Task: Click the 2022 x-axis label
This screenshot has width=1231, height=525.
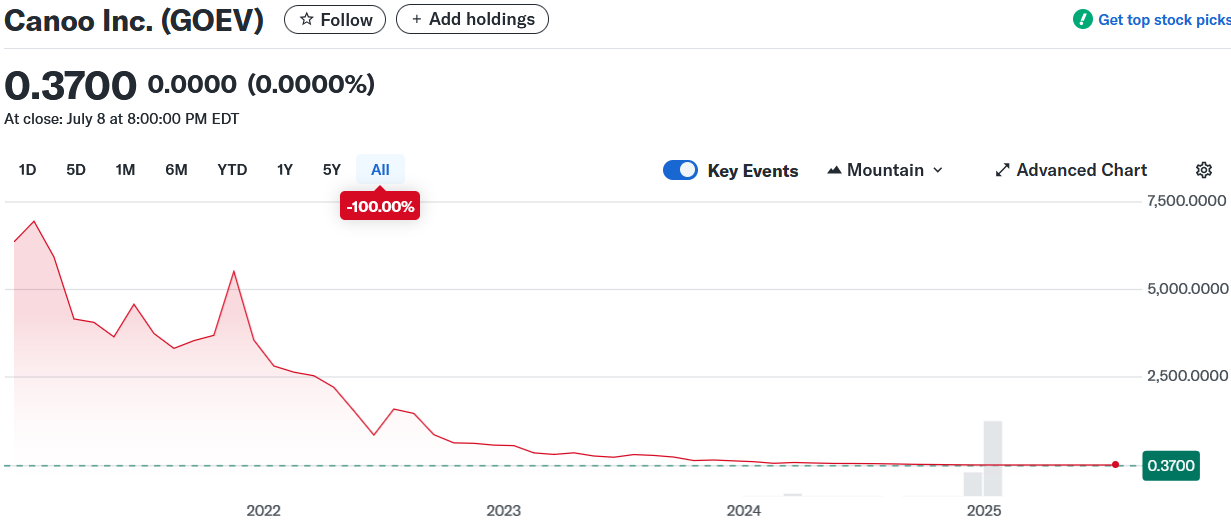Action: [x=264, y=511]
